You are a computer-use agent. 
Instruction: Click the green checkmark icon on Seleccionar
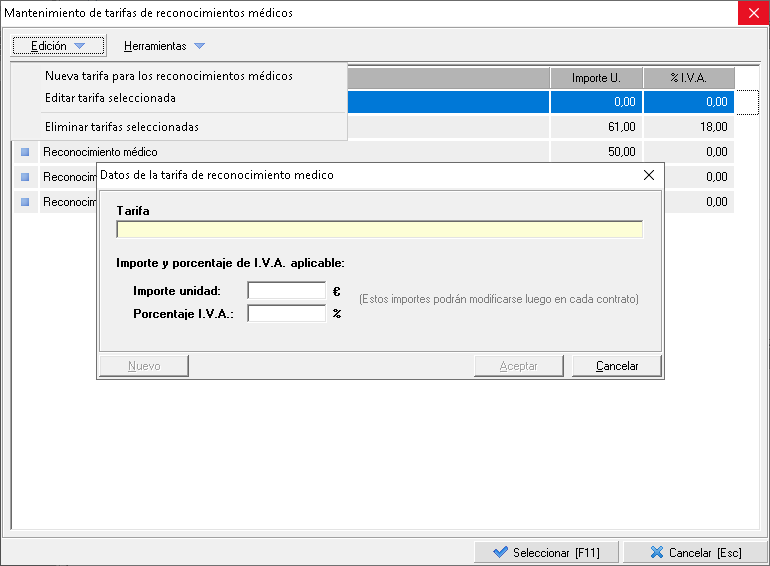(x=499, y=552)
